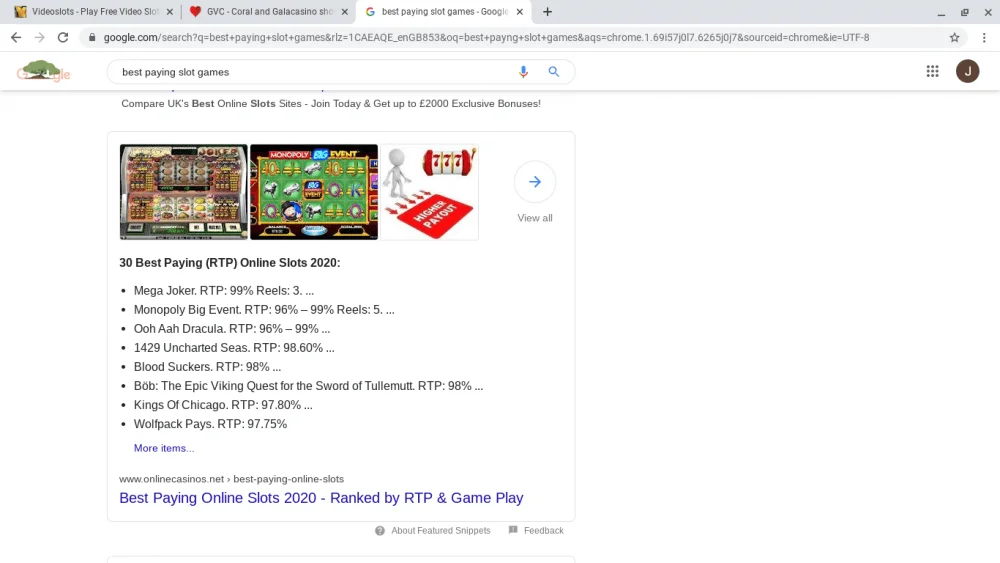Viewport: 1000px width, 563px height.
Task: Click the Compare UK's Best Online Slots ad text
Action: click(x=331, y=103)
